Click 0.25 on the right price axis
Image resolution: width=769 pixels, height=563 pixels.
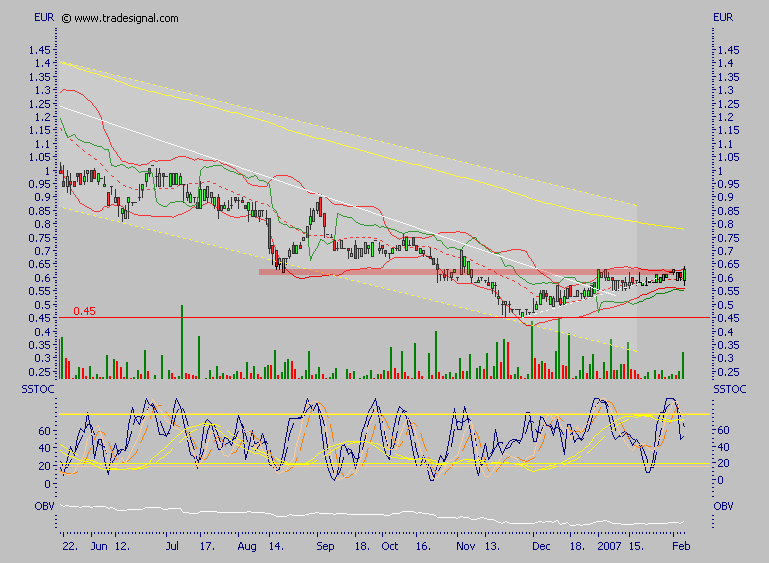[728, 372]
